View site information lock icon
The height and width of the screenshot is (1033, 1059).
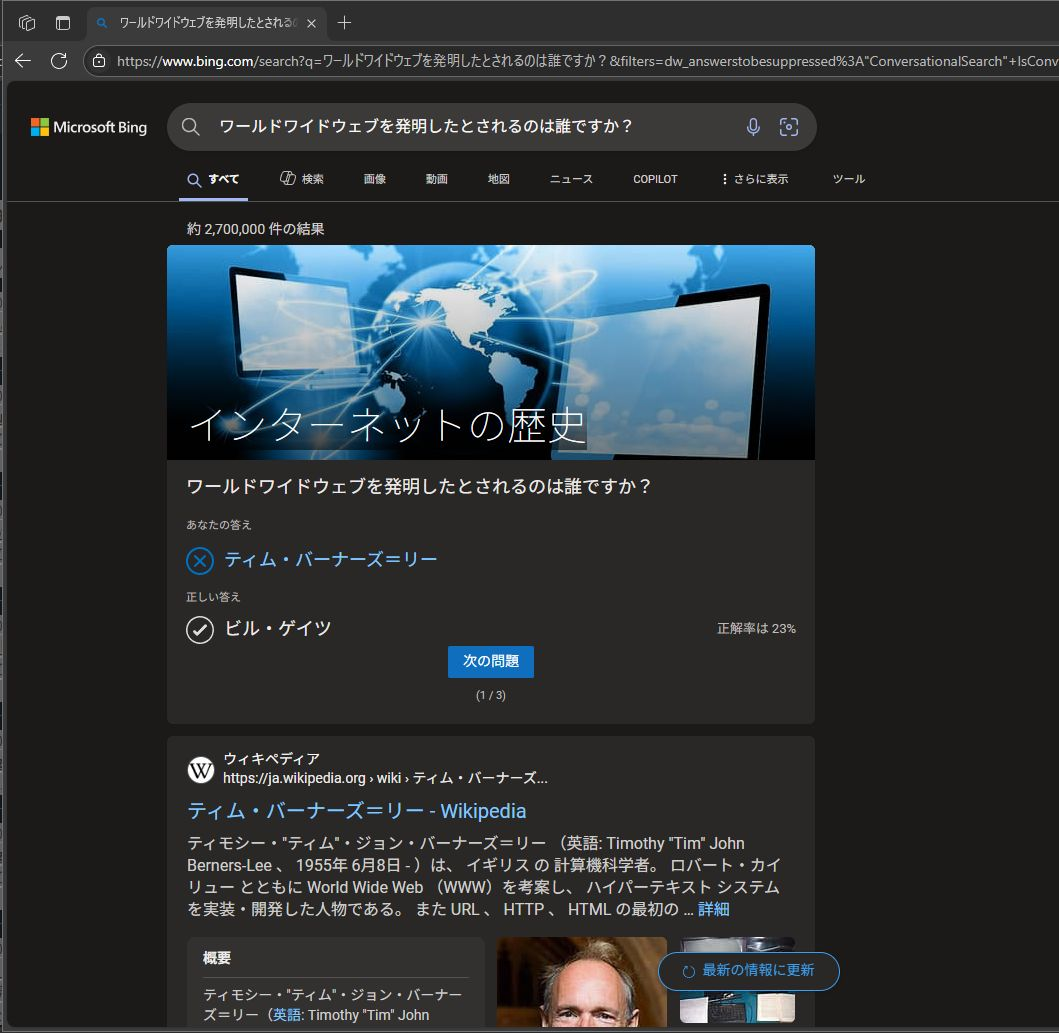click(x=99, y=61)
